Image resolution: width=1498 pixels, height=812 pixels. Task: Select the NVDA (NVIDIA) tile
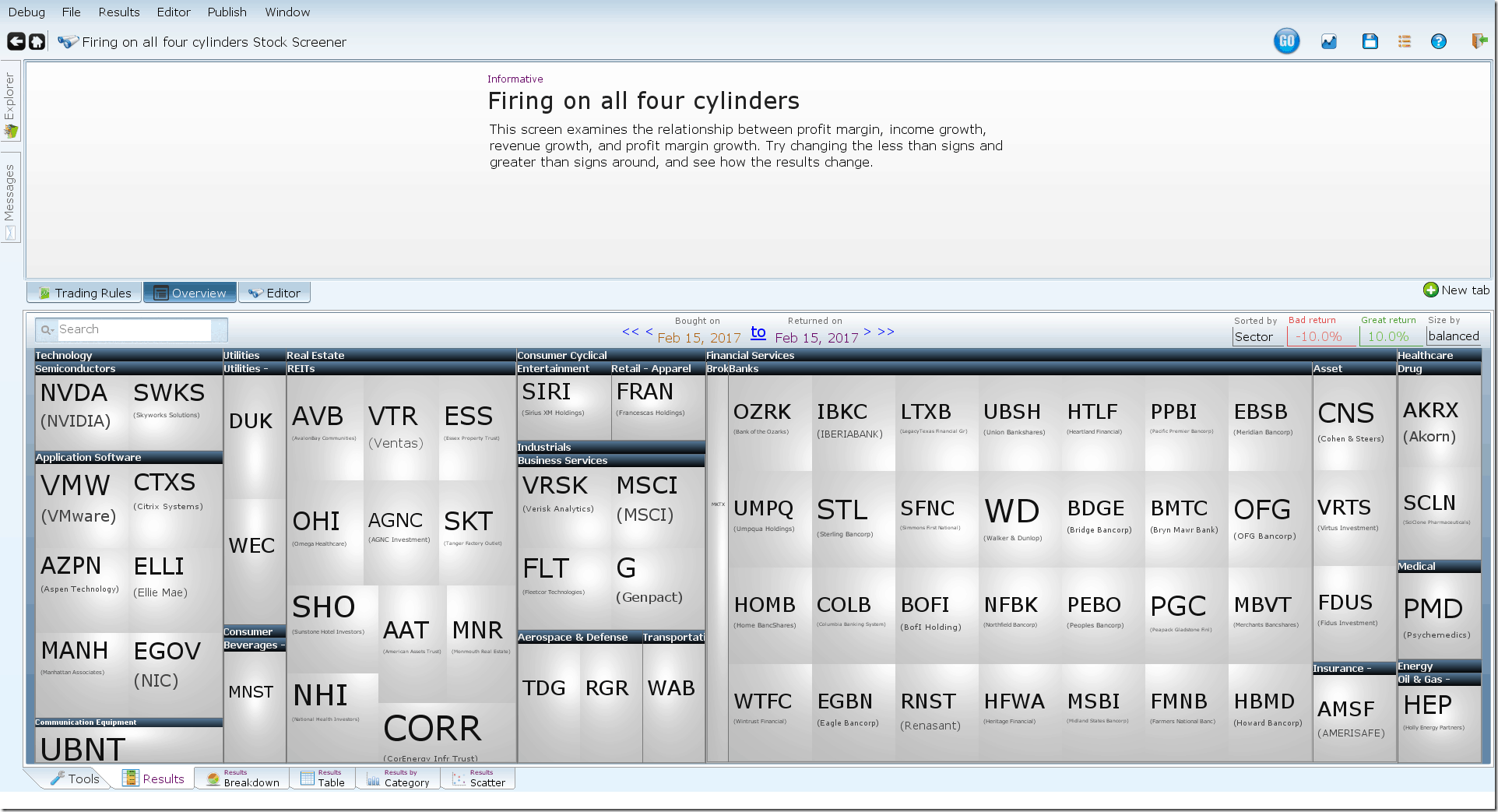click(x=82, y=413)
